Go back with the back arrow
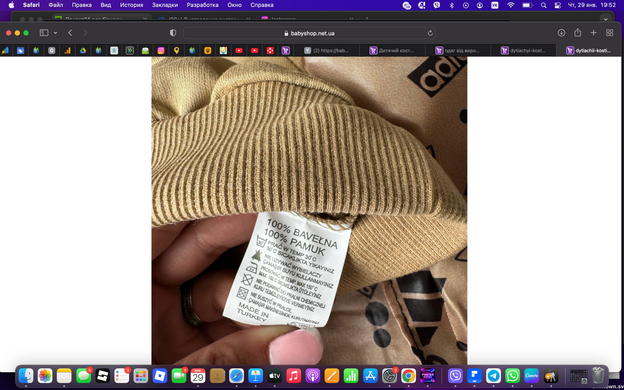This screenshot has width=624, height=390. (70, 33)
